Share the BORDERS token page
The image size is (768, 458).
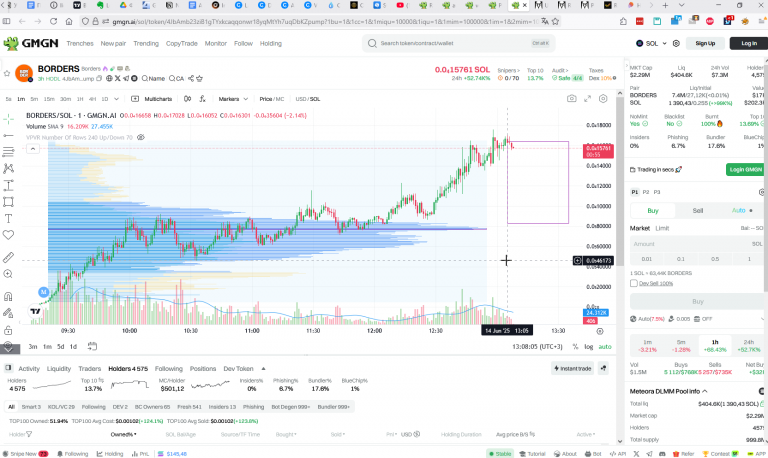[191, 78]
